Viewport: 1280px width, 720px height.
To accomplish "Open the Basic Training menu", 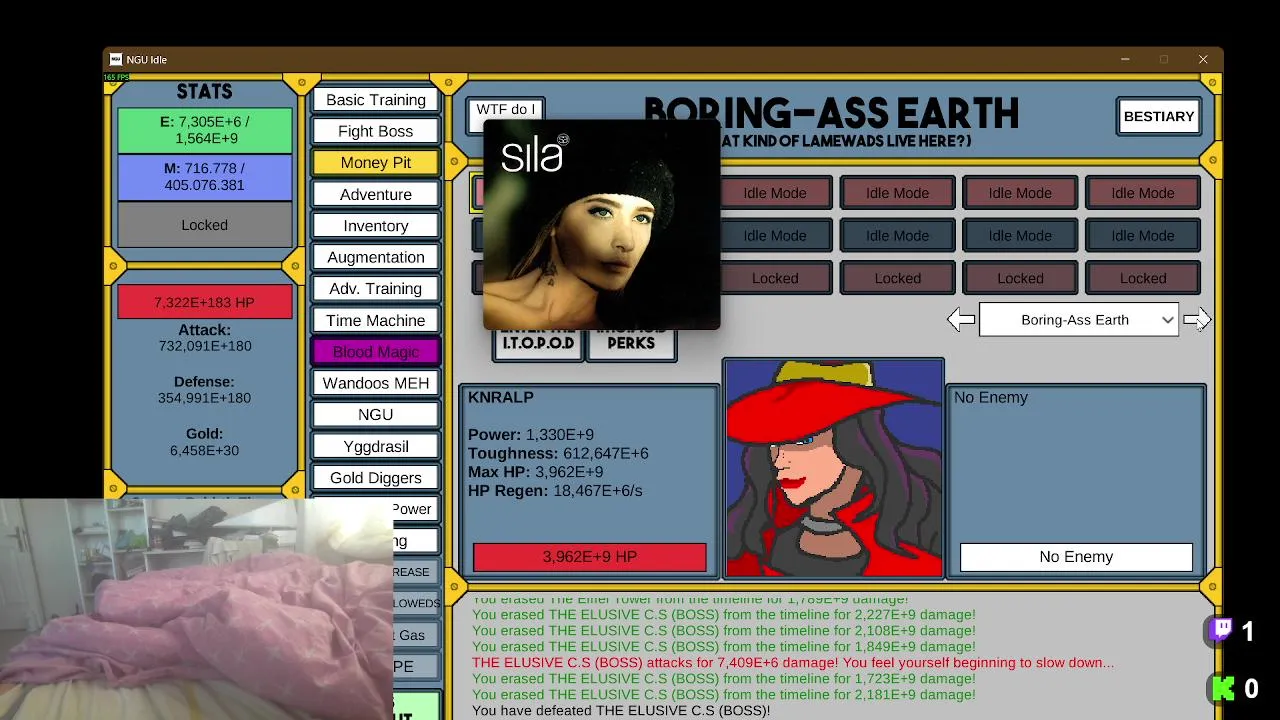I will [x=376, y=100].
